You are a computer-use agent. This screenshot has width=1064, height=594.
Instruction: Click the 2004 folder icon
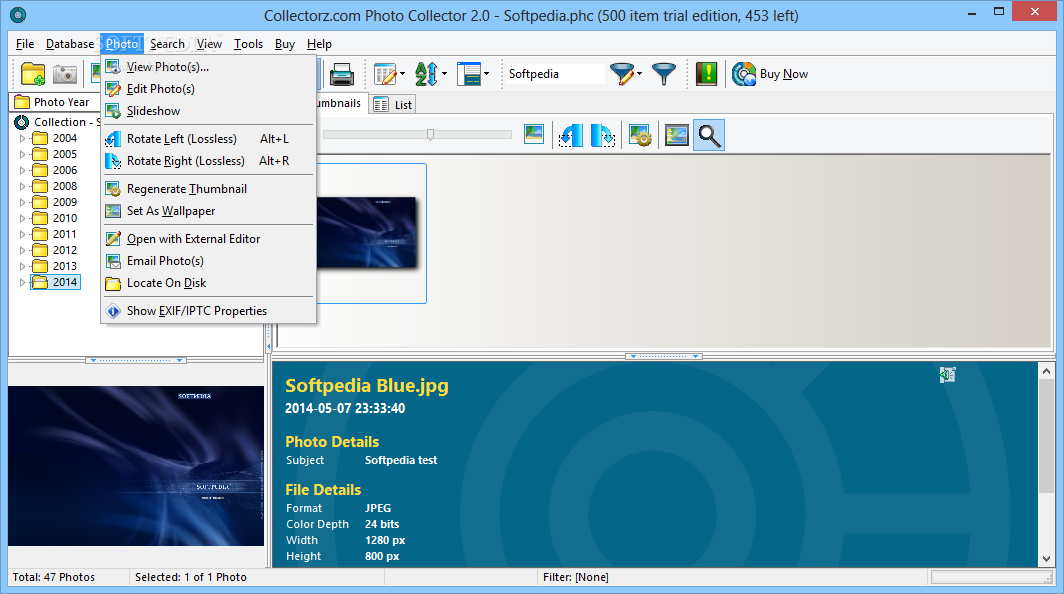[x=41, y=138]
